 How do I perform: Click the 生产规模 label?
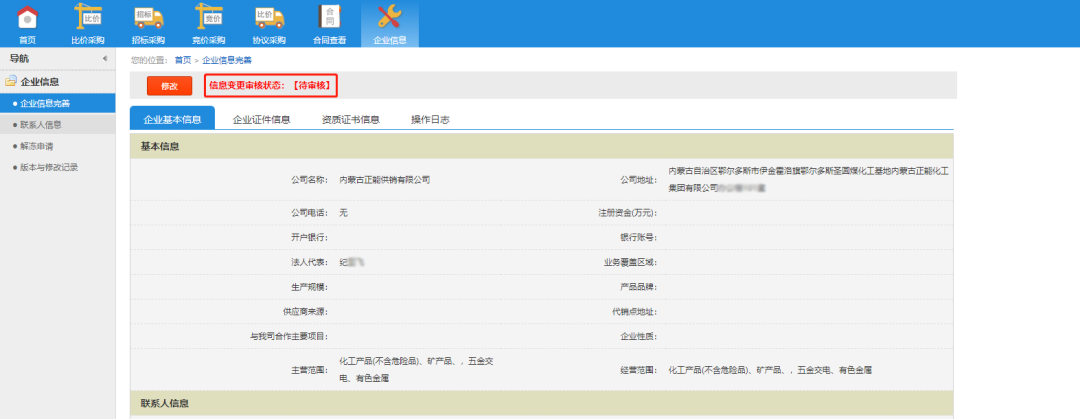point(309,286)
